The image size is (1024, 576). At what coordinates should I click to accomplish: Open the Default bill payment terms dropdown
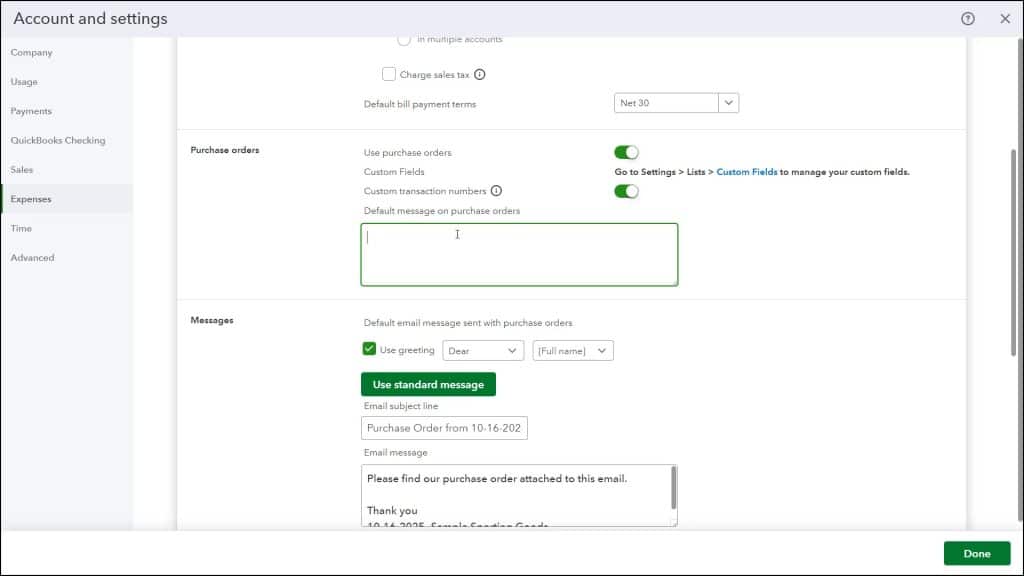click(x=729, y=102)
